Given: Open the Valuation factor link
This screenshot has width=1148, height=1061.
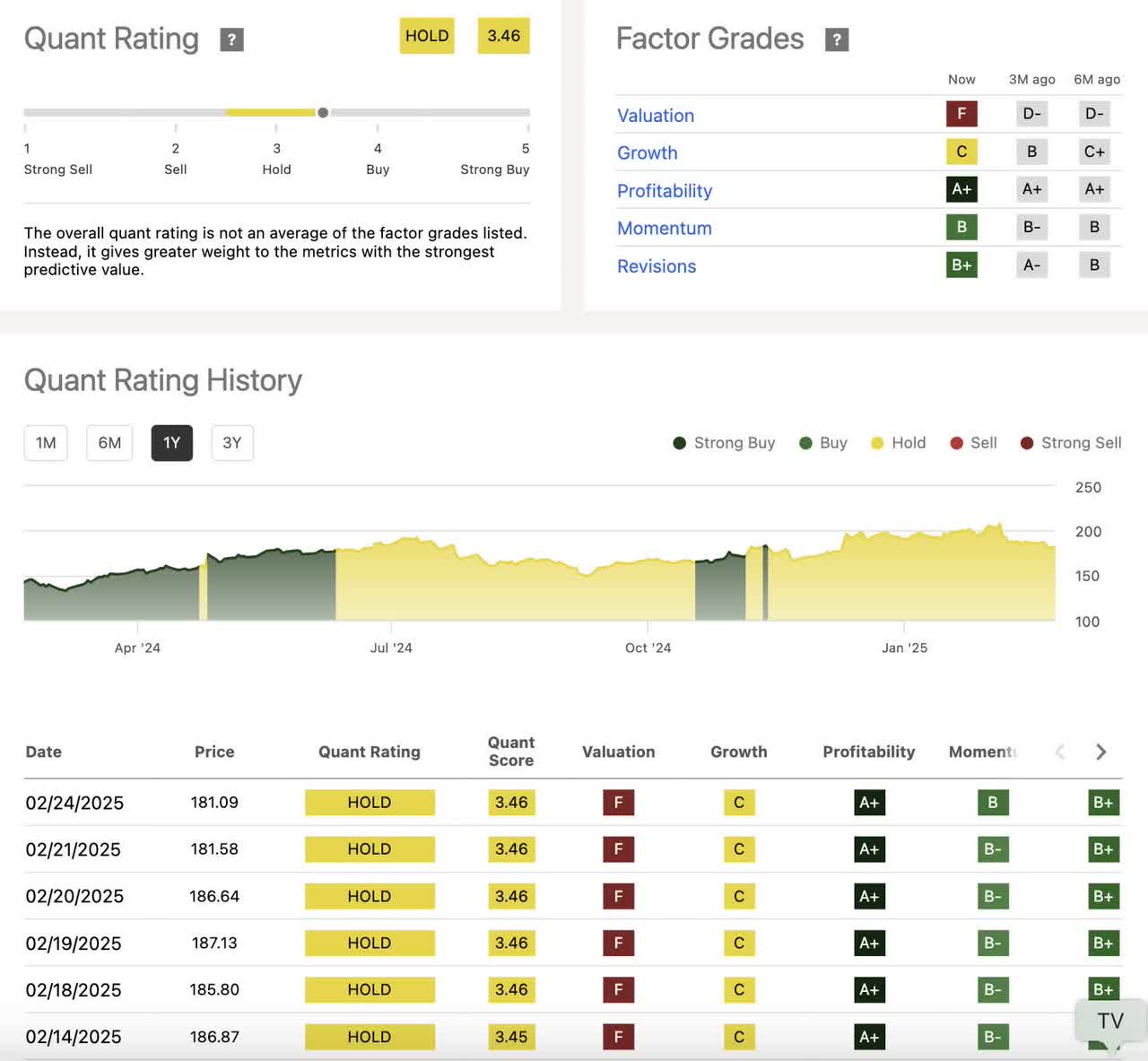Looking at the screenshot, I should (x=656, y=116).
